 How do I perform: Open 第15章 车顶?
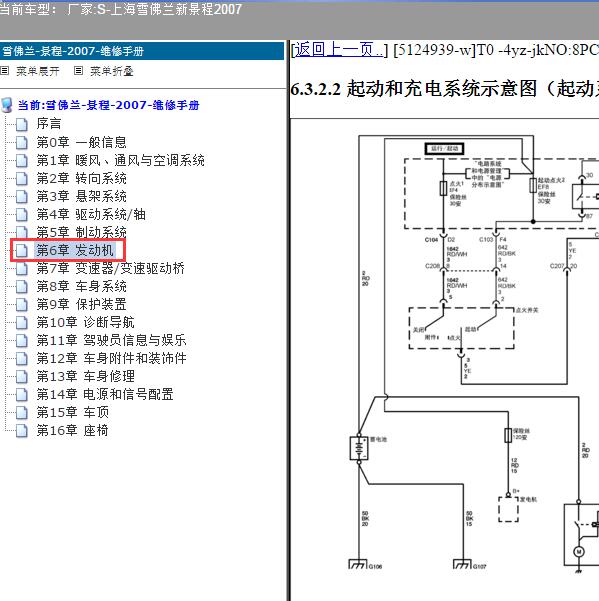click(x=72, y=412)
